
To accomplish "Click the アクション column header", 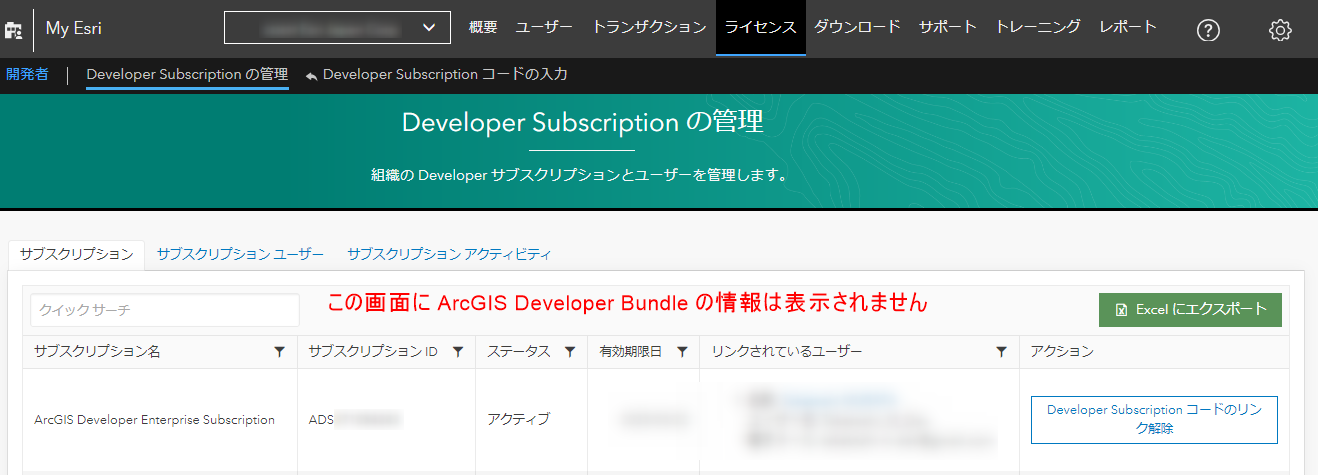I will pos(1062,352).
